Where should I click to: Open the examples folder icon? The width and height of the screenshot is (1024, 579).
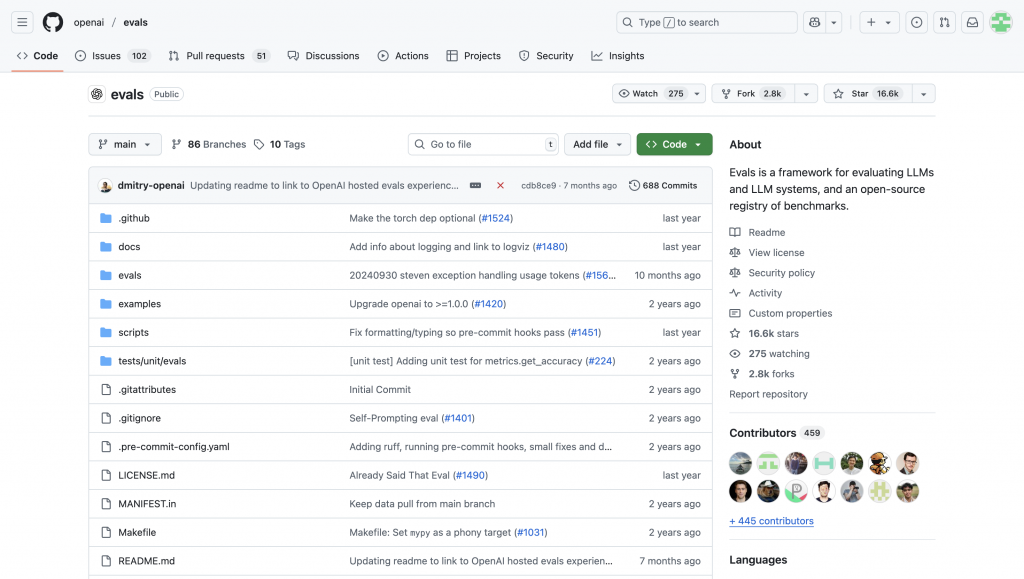[x=106, y=304]
